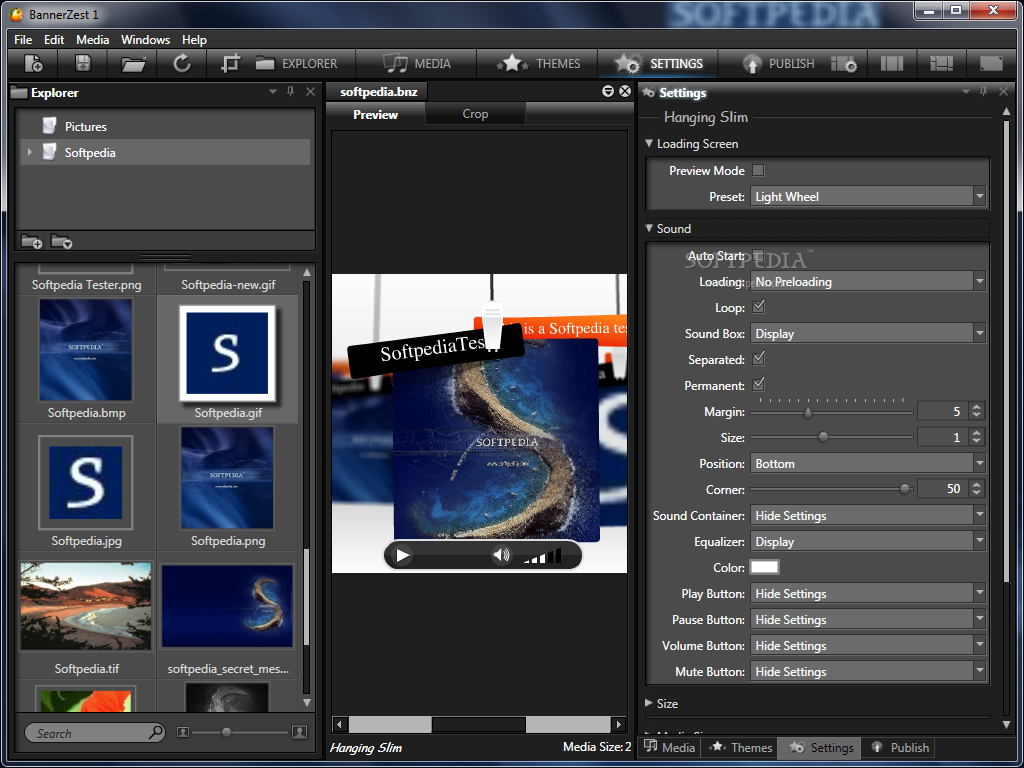1024x768 pixels.
Task: Click the New project toolbar icon
Action: coord(33,63)
